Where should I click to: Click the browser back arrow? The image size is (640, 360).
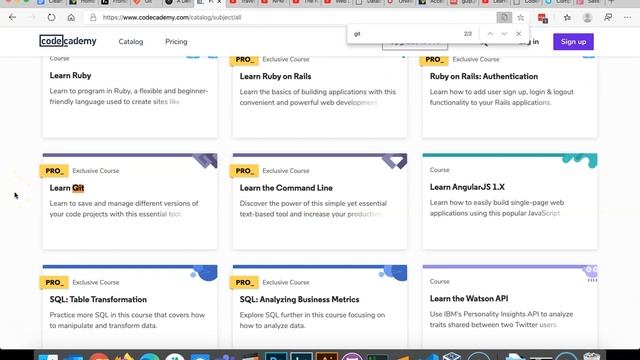coord(12,18)
